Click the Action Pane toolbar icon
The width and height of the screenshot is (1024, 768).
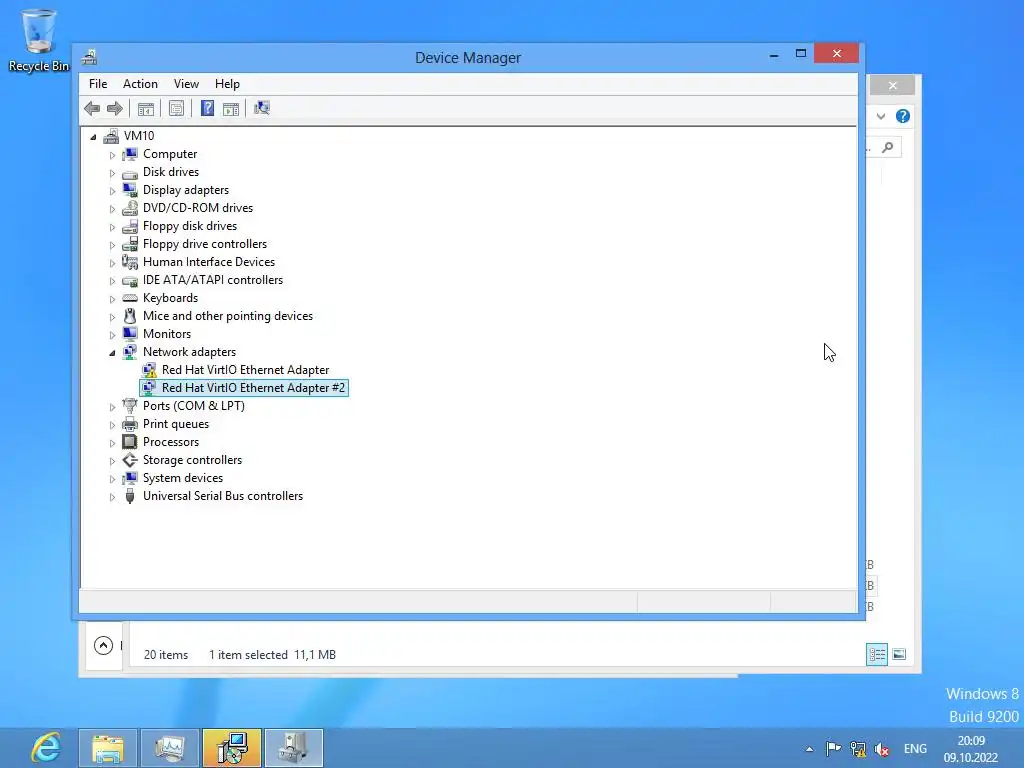[x=231, y=108]
